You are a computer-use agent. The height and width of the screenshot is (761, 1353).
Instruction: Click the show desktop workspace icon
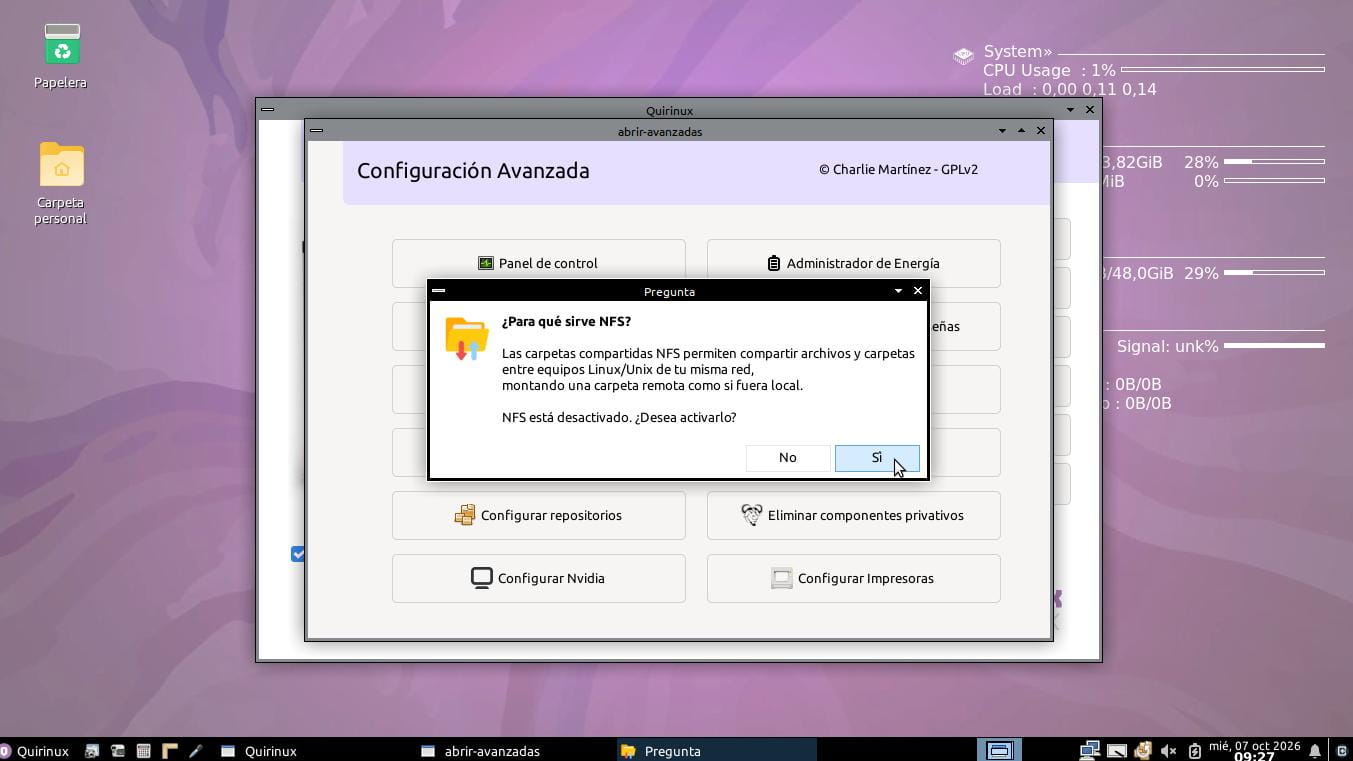[x=999, y=751]
